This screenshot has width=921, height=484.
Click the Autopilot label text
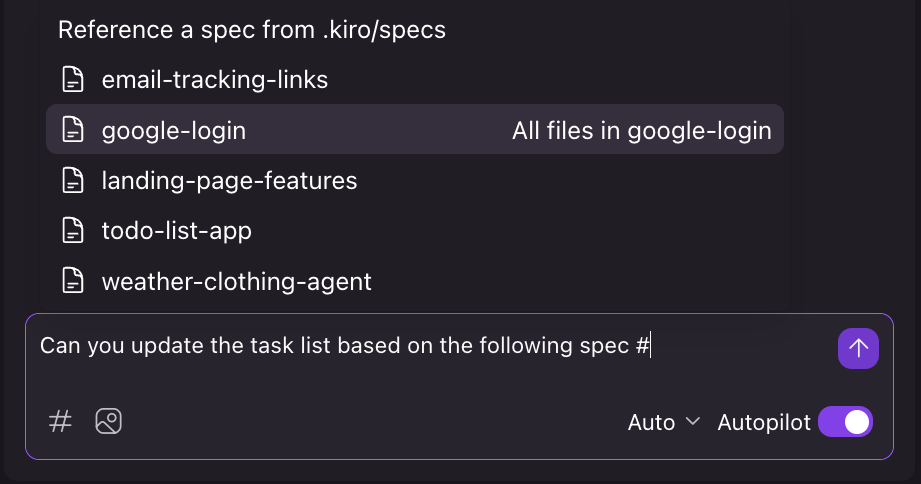[763, 422]
